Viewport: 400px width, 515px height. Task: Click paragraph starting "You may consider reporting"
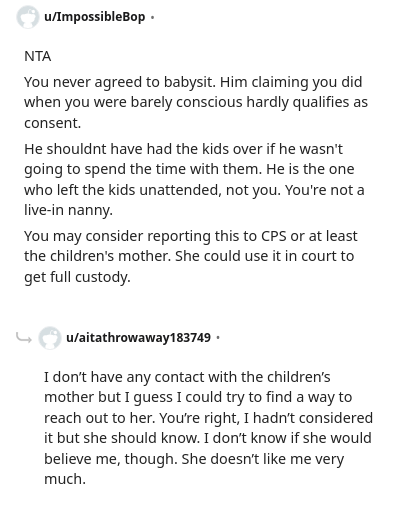coord(190,256)
